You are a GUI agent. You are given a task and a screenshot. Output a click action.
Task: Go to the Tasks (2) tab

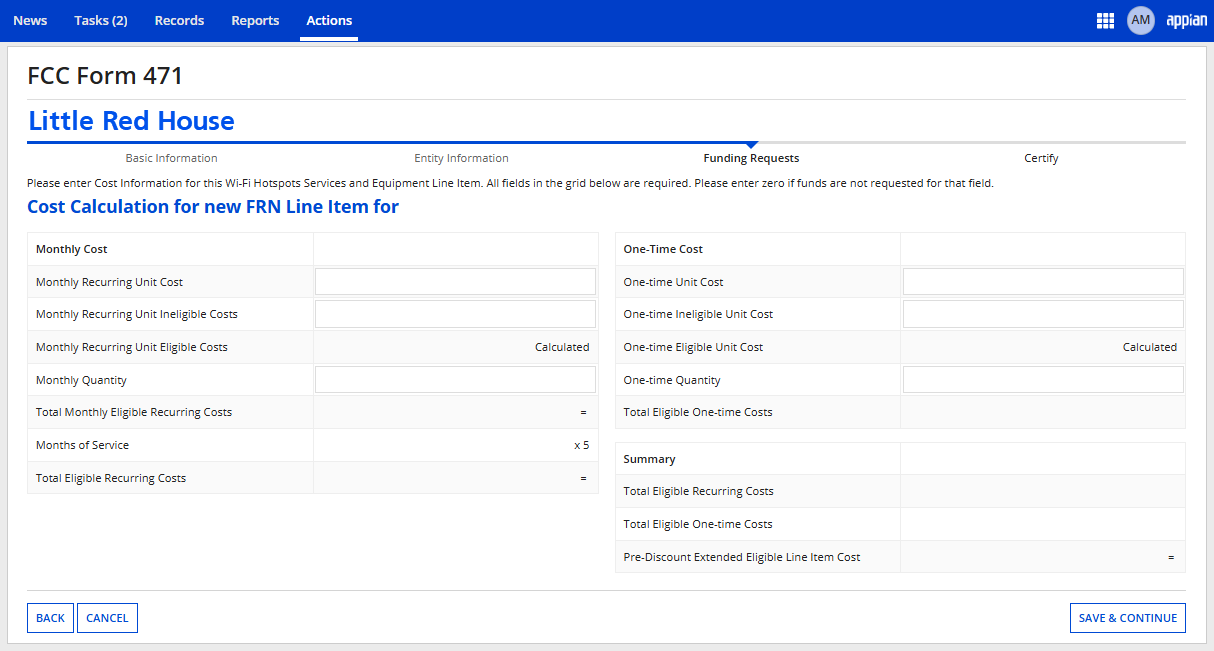click(x=101, y=21)
